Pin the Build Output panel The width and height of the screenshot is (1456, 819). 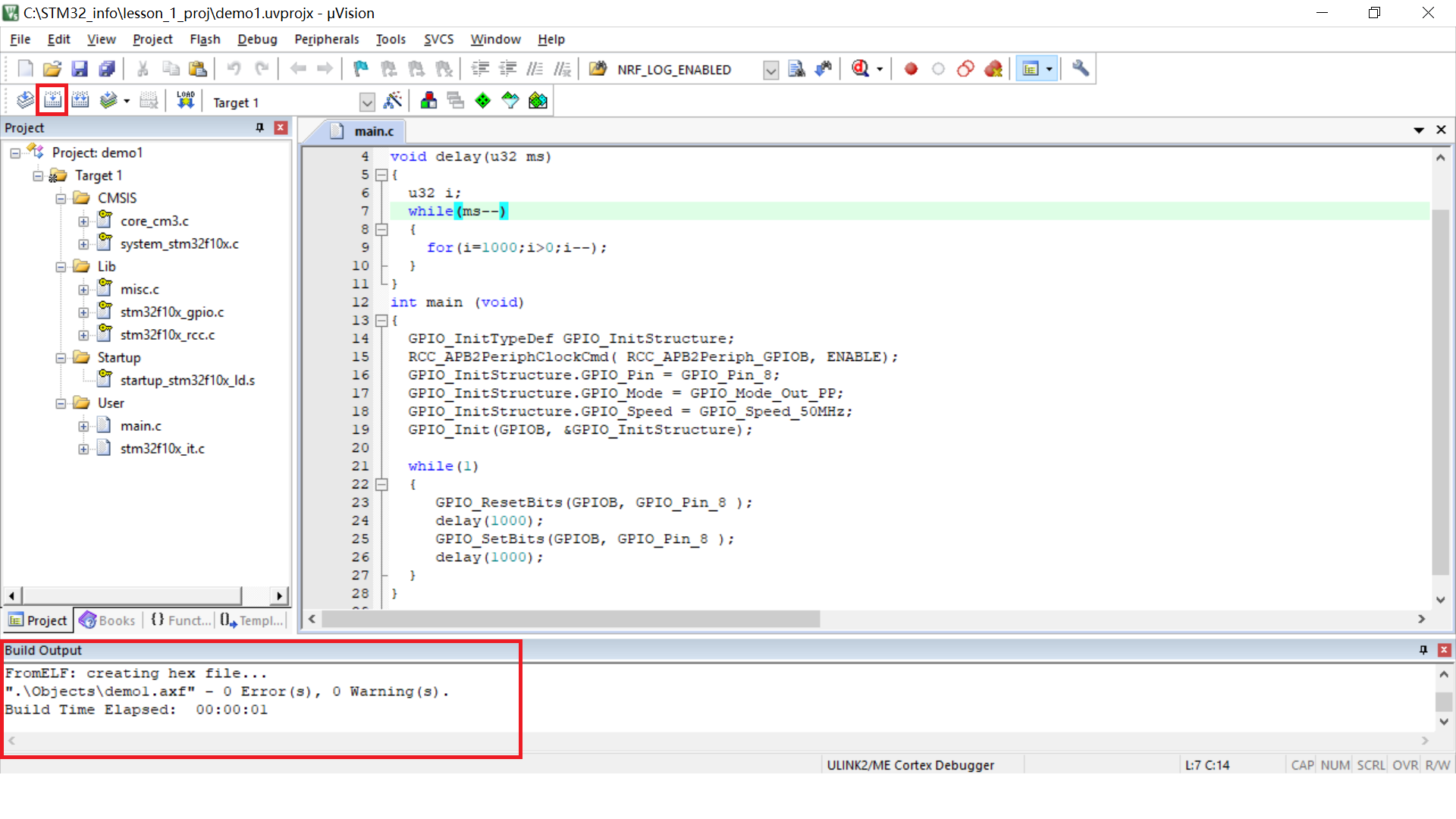coord(1423,650)
